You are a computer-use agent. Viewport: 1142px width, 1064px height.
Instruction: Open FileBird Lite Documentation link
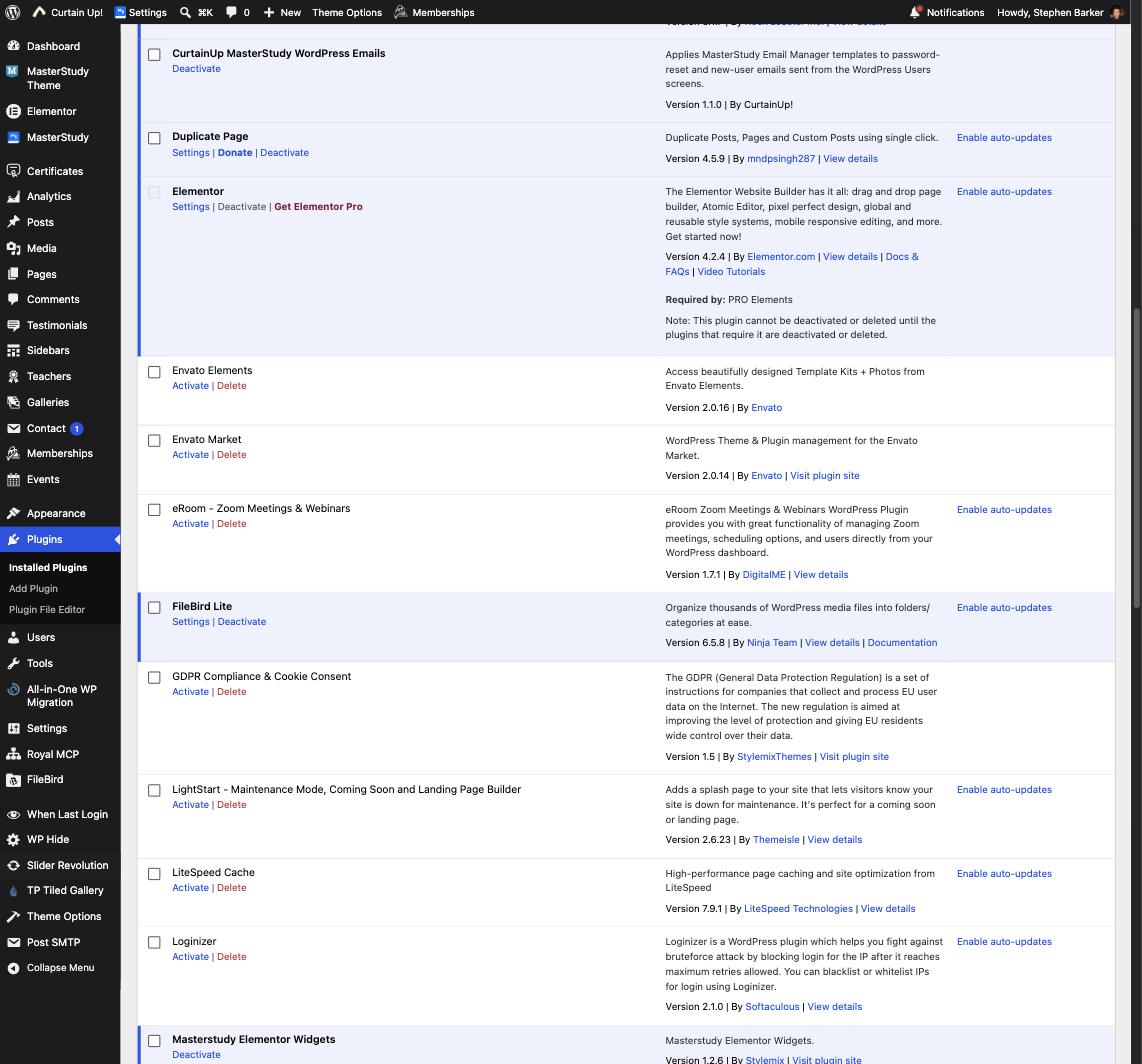point(902,642)
